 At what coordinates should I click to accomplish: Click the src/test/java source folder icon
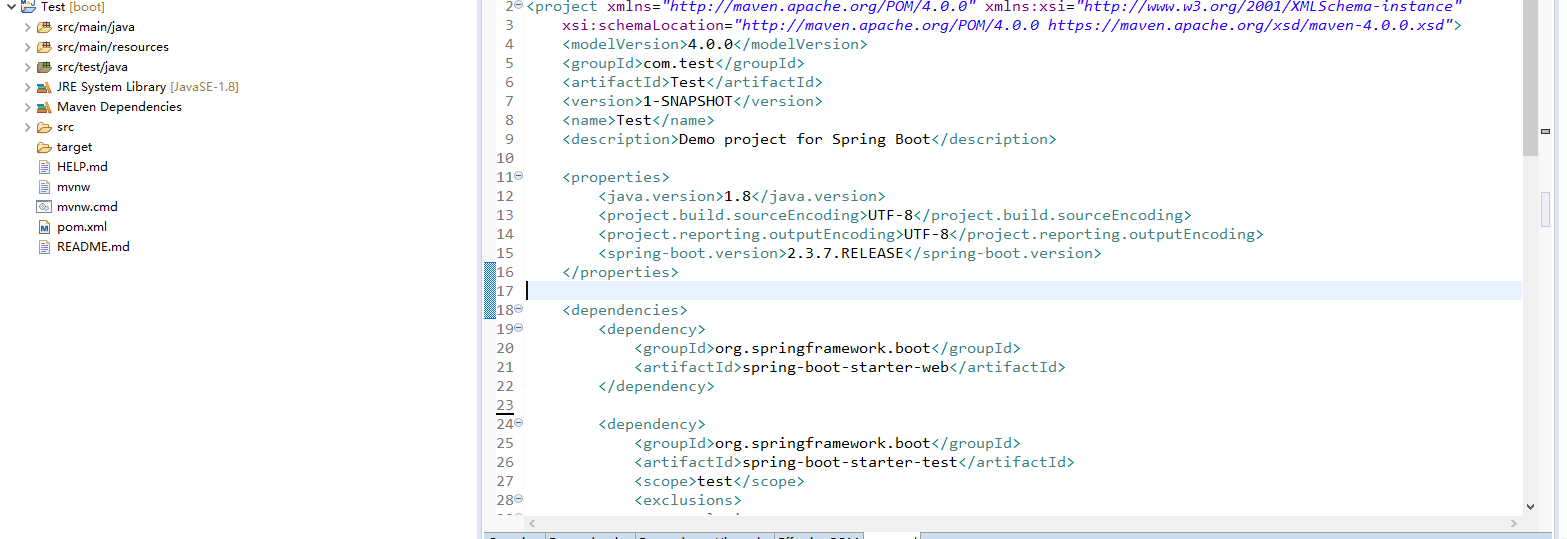(x=44, y=67)
